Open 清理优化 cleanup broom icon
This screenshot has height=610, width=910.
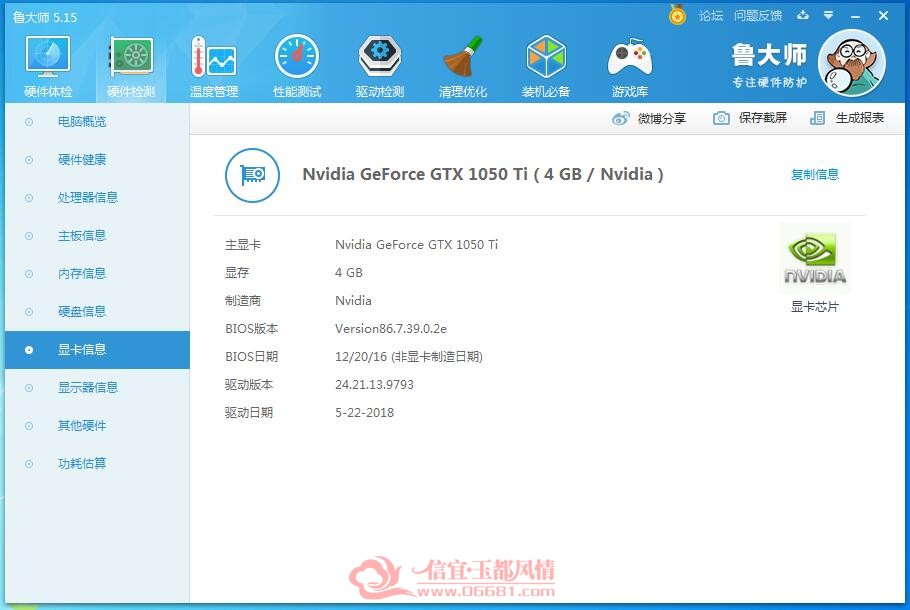point(463,57)
